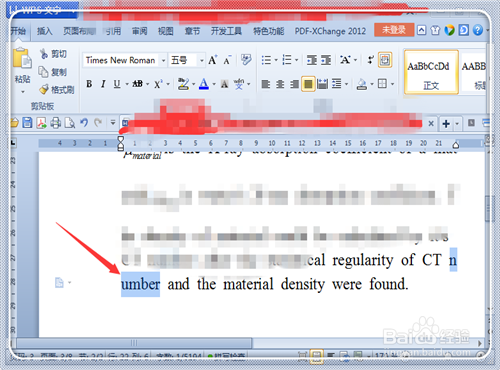
Task: Apply the 正文 AaBbCcDd style
Action: (431, 72)
